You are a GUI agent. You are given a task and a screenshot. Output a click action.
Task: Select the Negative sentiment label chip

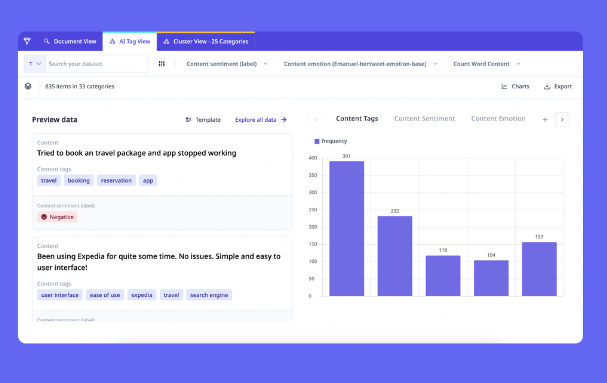tap(57, 217)
